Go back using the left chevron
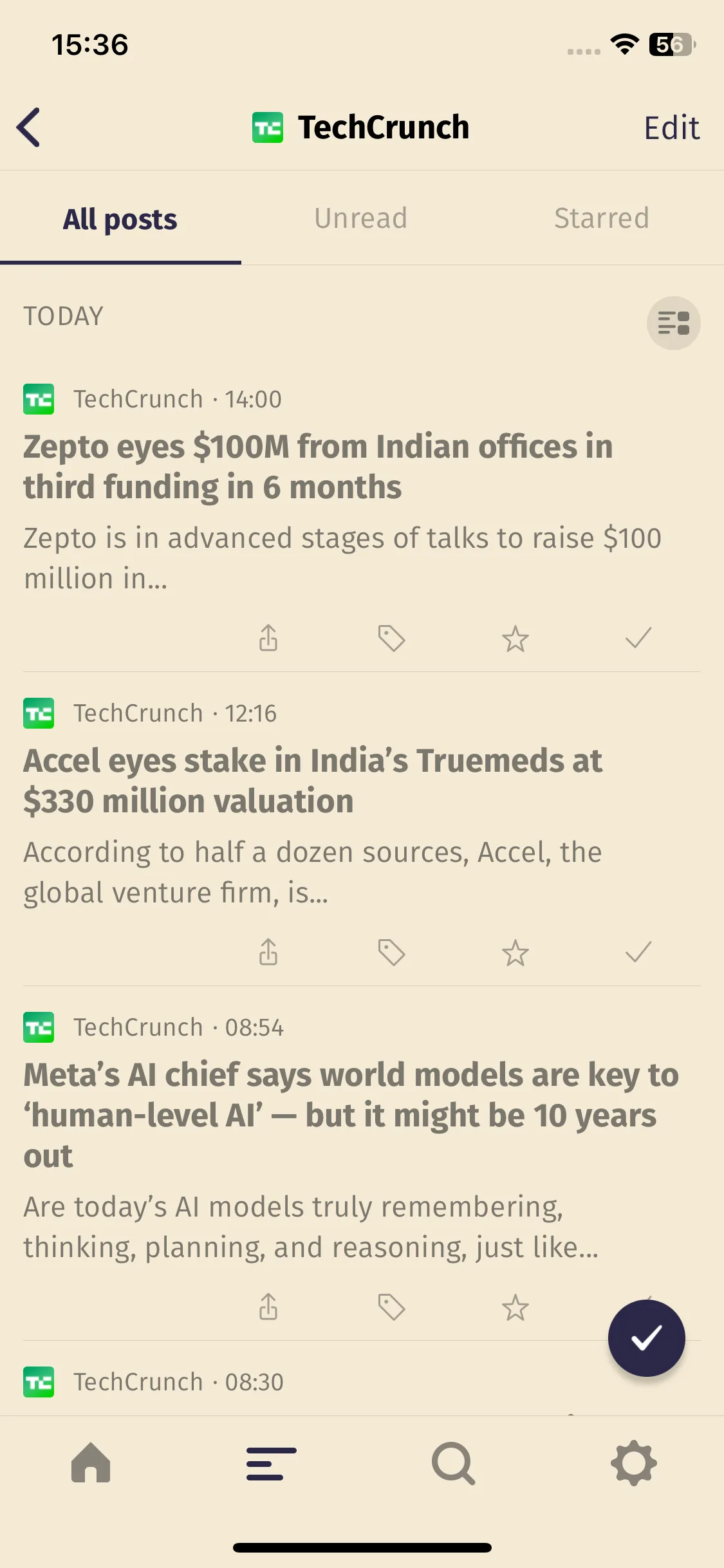This screenshot has width=724, height=1568. pos(29,127)
